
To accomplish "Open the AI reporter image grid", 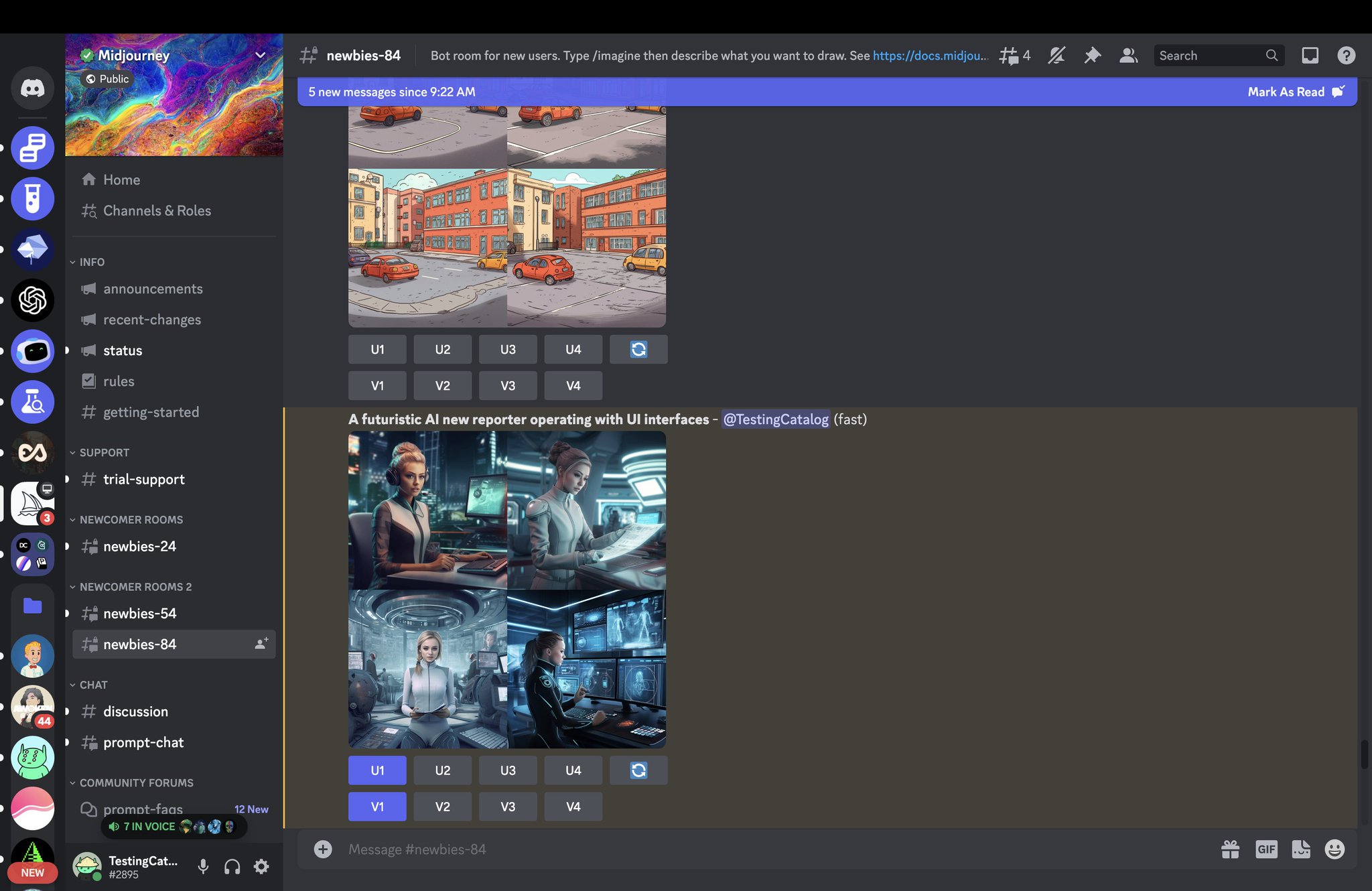I will 507,590.
